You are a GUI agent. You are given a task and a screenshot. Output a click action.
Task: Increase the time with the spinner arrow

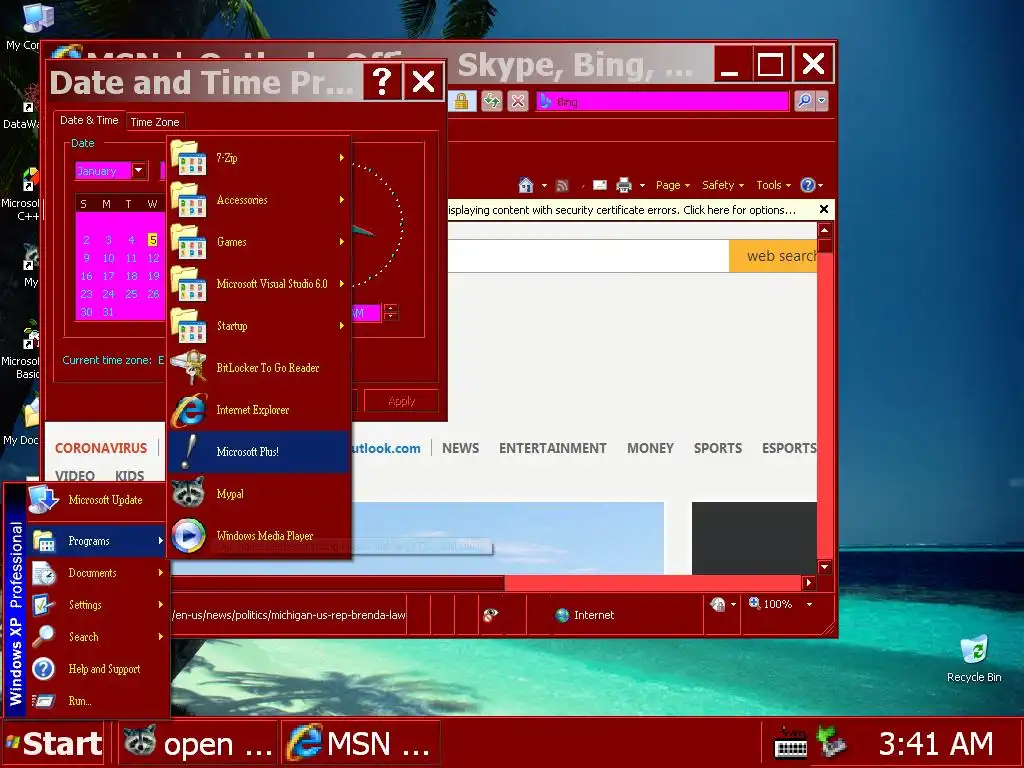pos(391,308)
